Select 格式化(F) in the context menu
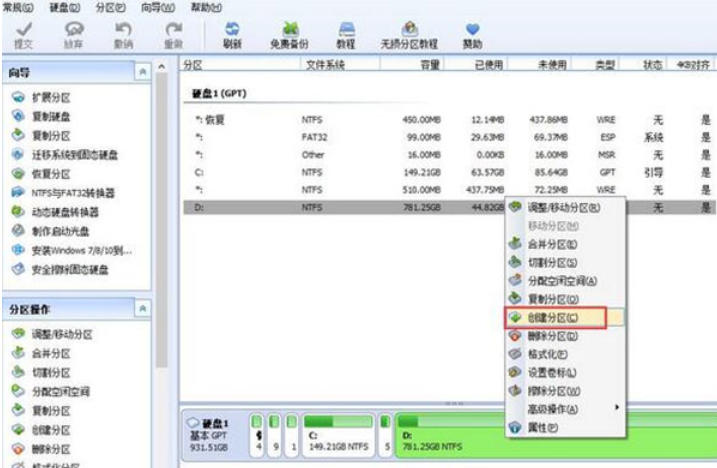717x468 pixels. click(x=565, y=355)
